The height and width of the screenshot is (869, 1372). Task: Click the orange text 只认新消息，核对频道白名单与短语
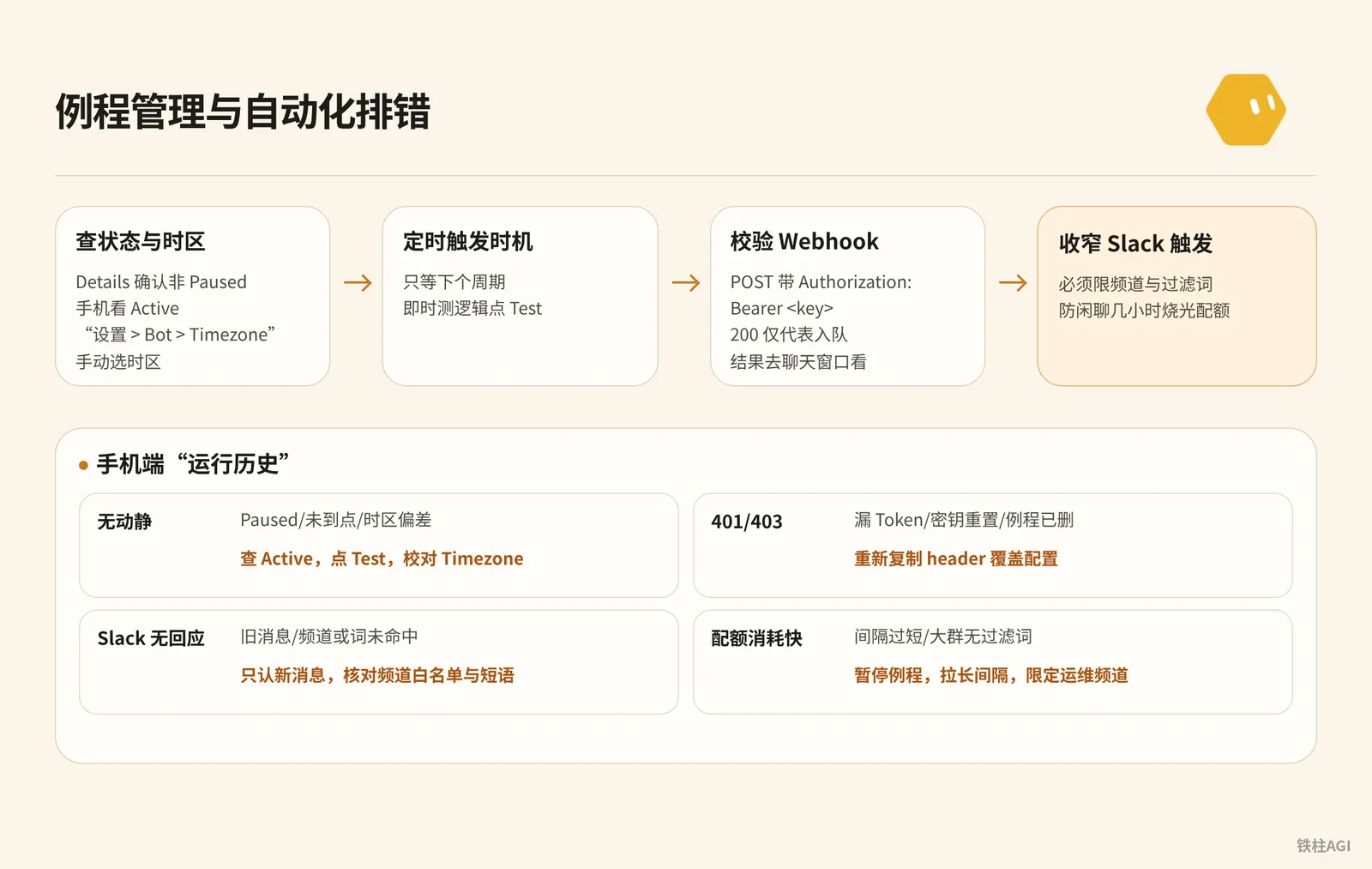tap(377, 675)
